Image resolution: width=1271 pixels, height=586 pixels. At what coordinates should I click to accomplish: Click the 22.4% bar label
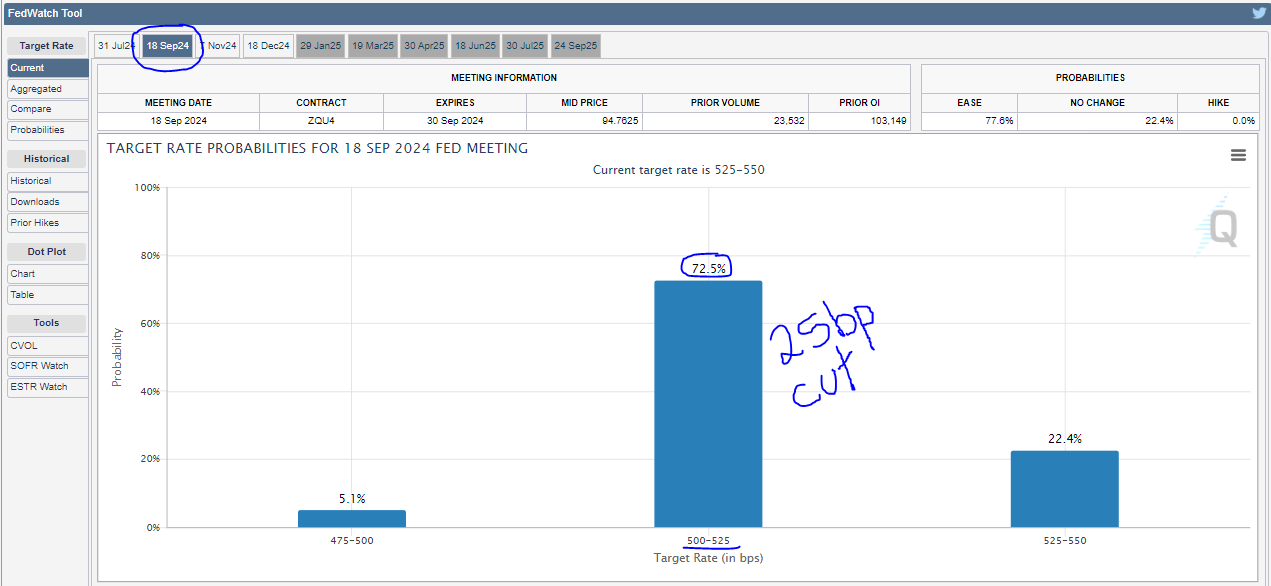coord(1065,439)
